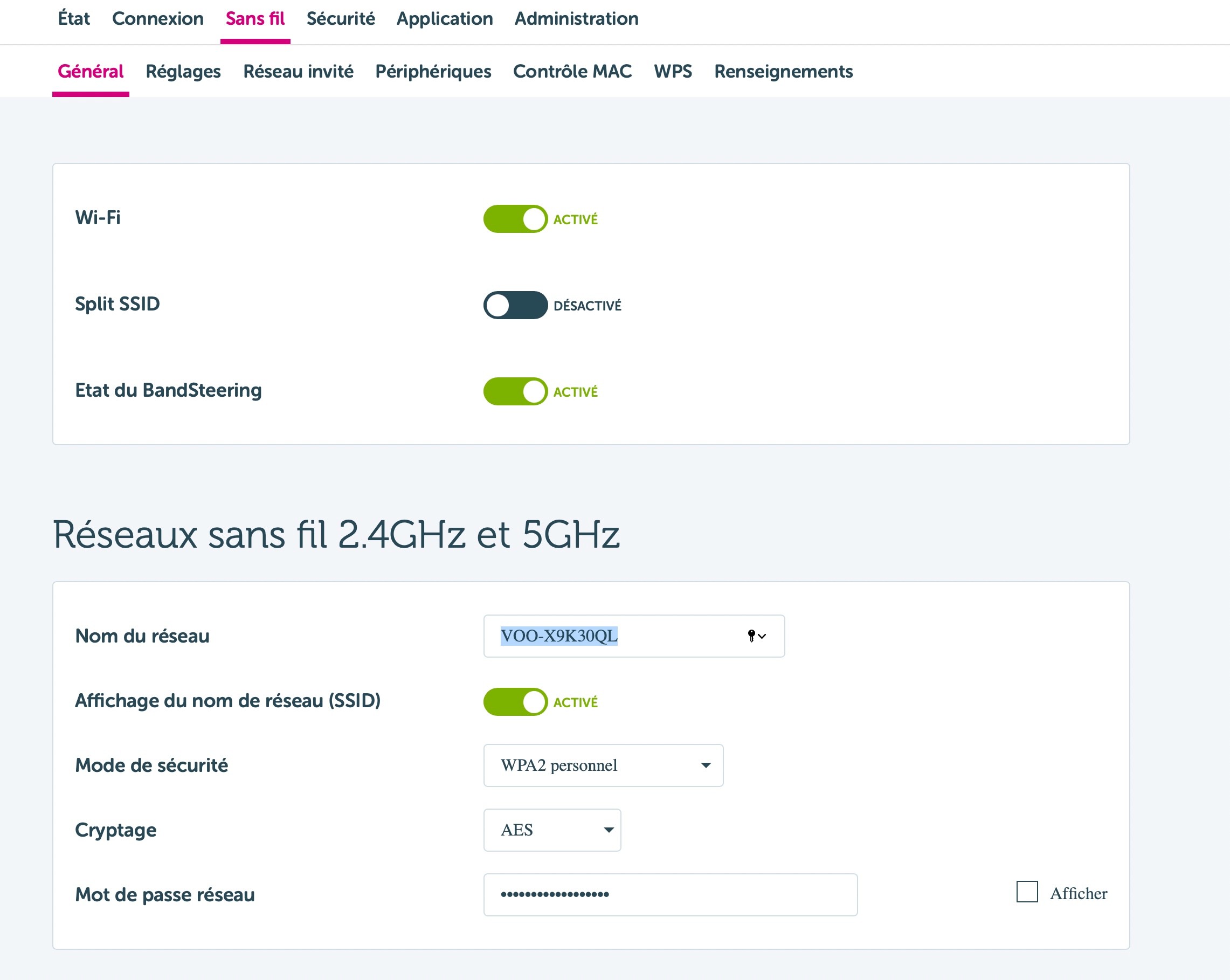The height and width of the screenshot is (980, 1230).
Task: Open the Réseau invité tab
Action: [x=299, y=71]
